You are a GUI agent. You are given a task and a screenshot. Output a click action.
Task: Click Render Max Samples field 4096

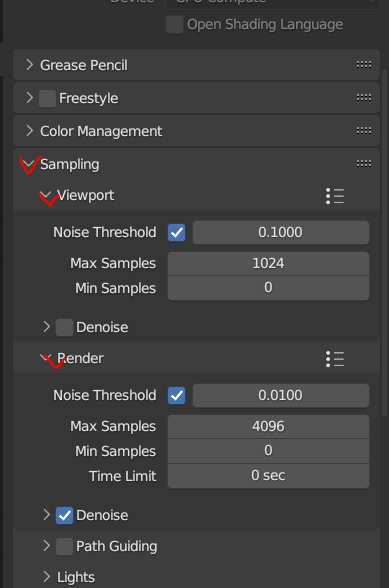point(269,426)
